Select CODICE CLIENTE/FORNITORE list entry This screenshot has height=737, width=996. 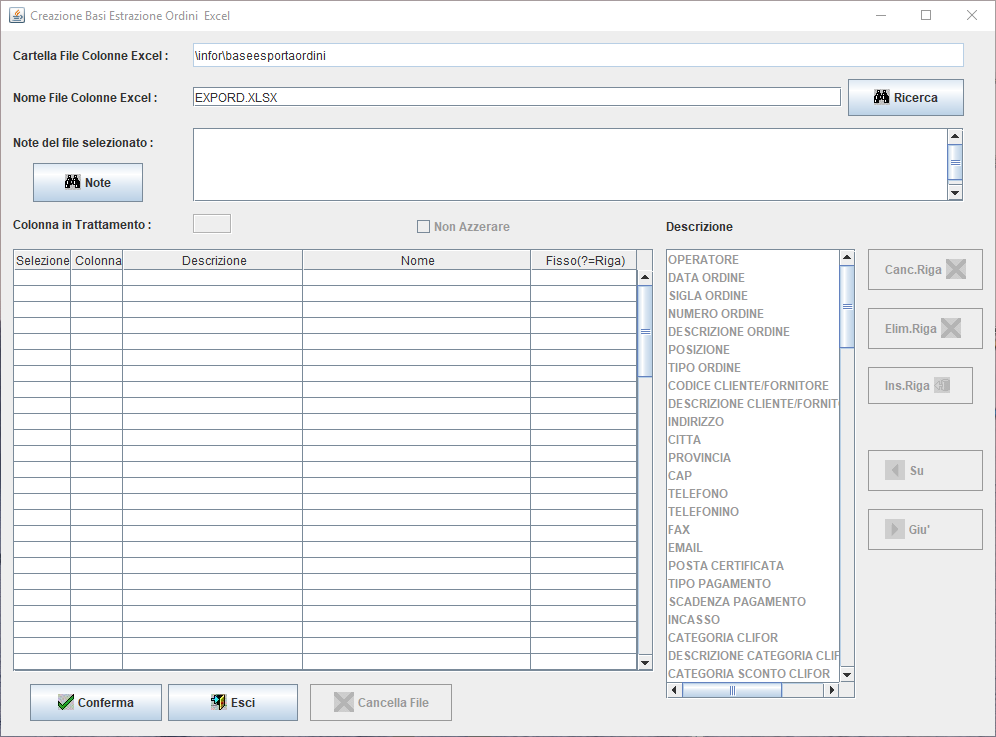753,386
